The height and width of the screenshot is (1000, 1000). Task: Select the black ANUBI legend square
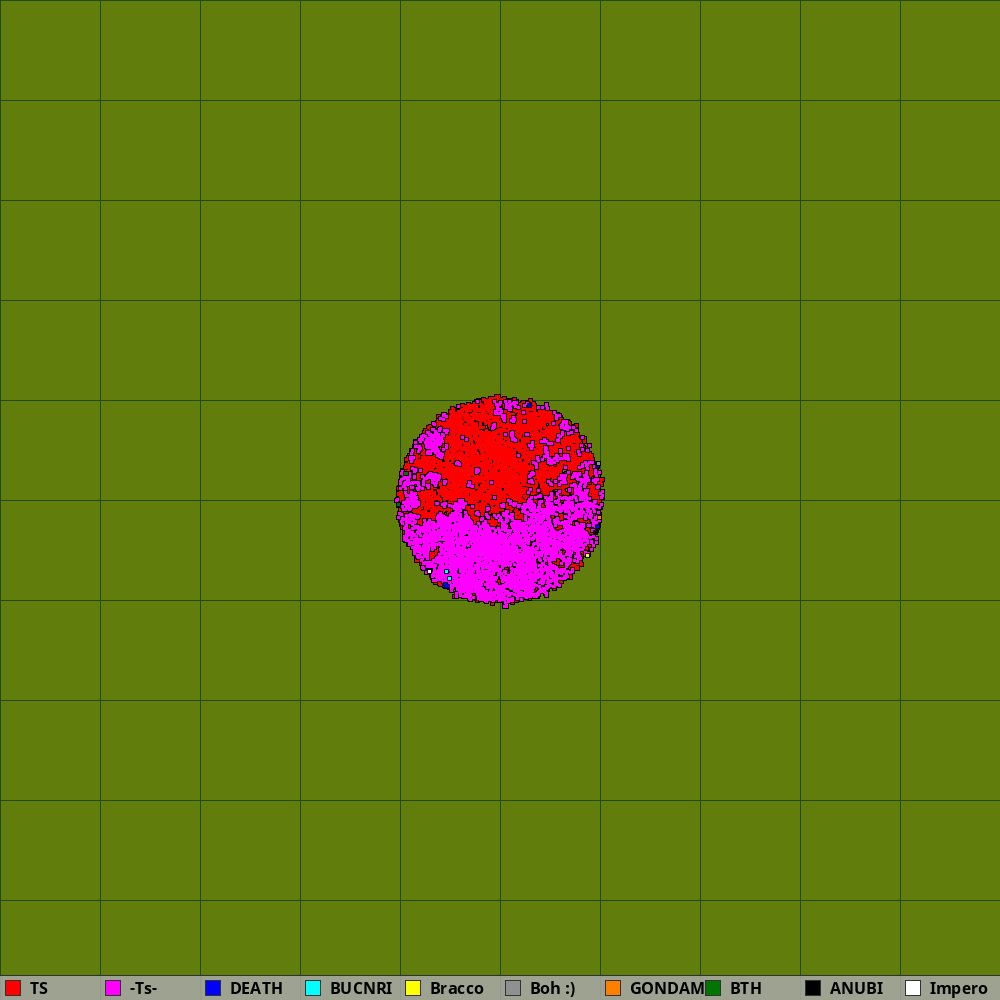coord(813,988)
